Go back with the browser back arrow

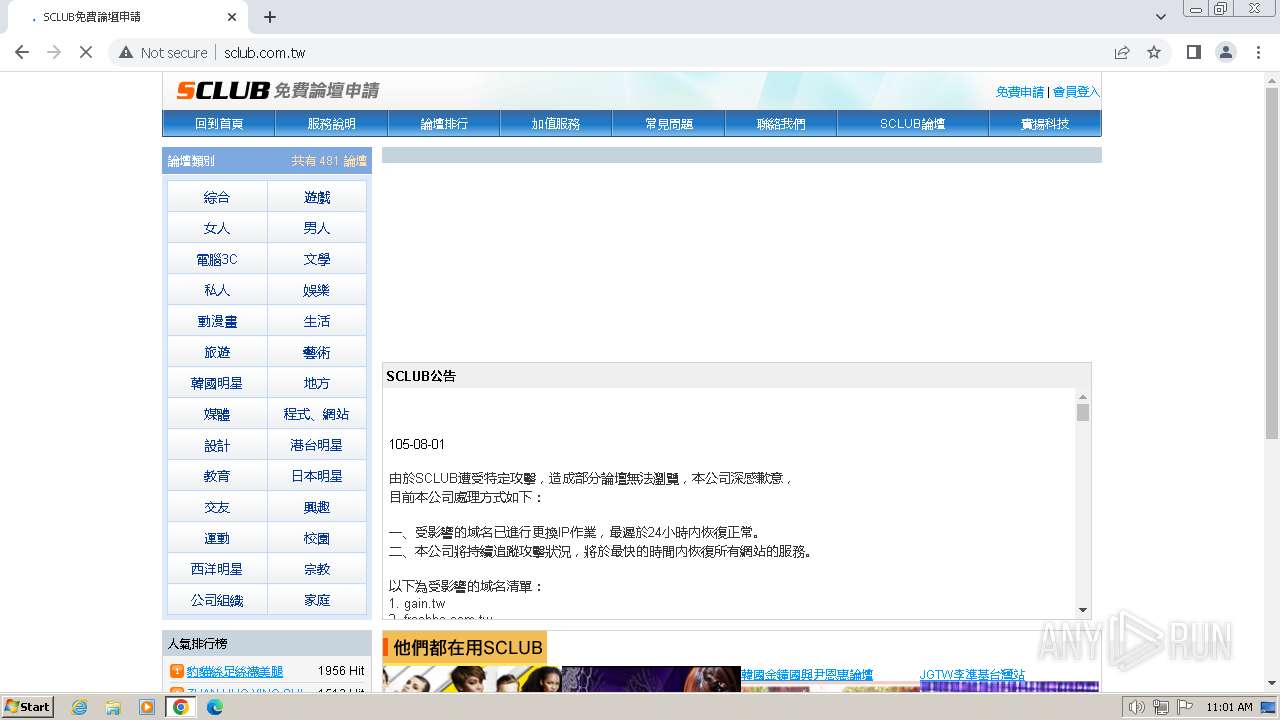click(22, 52)
